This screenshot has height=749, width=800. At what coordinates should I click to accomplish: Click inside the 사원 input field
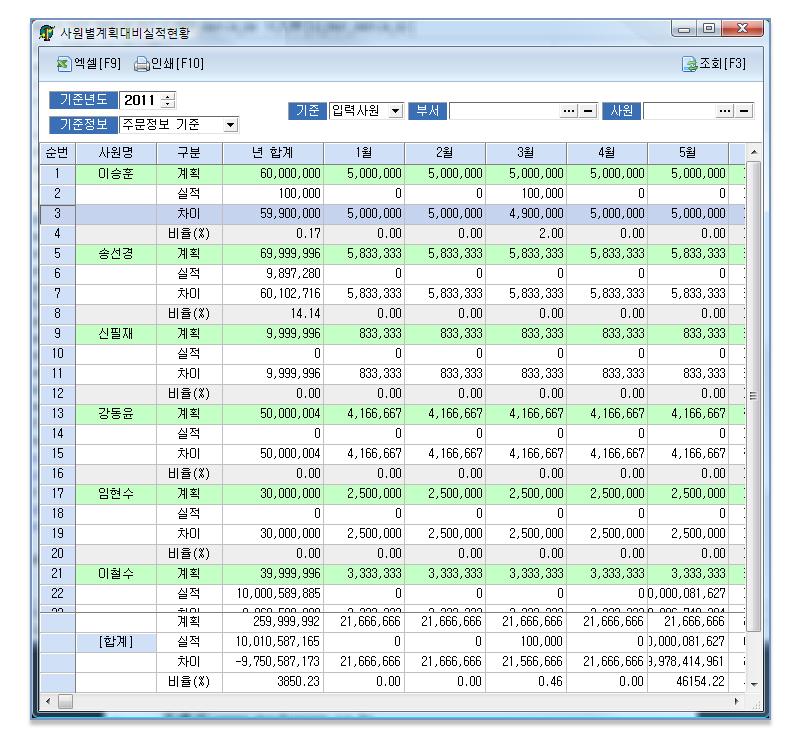pyautogui.click(x=678, y=109)
